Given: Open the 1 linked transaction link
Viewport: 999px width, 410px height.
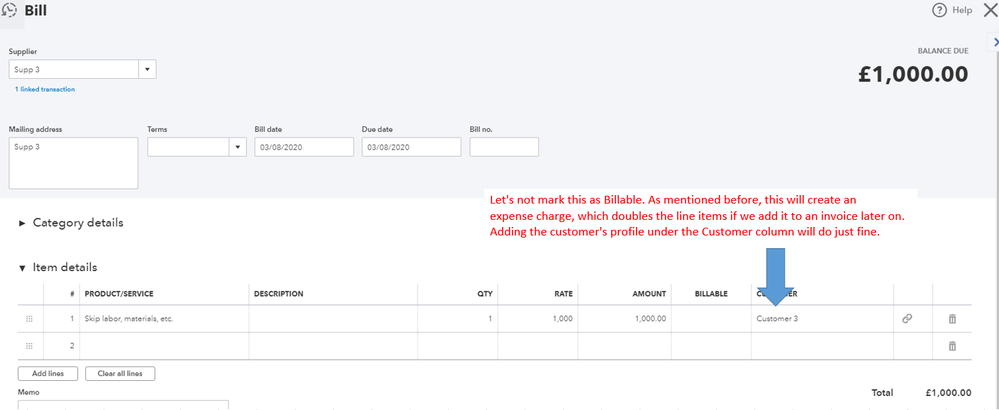Looking at the screenshot, I should [x=44, y=89].
